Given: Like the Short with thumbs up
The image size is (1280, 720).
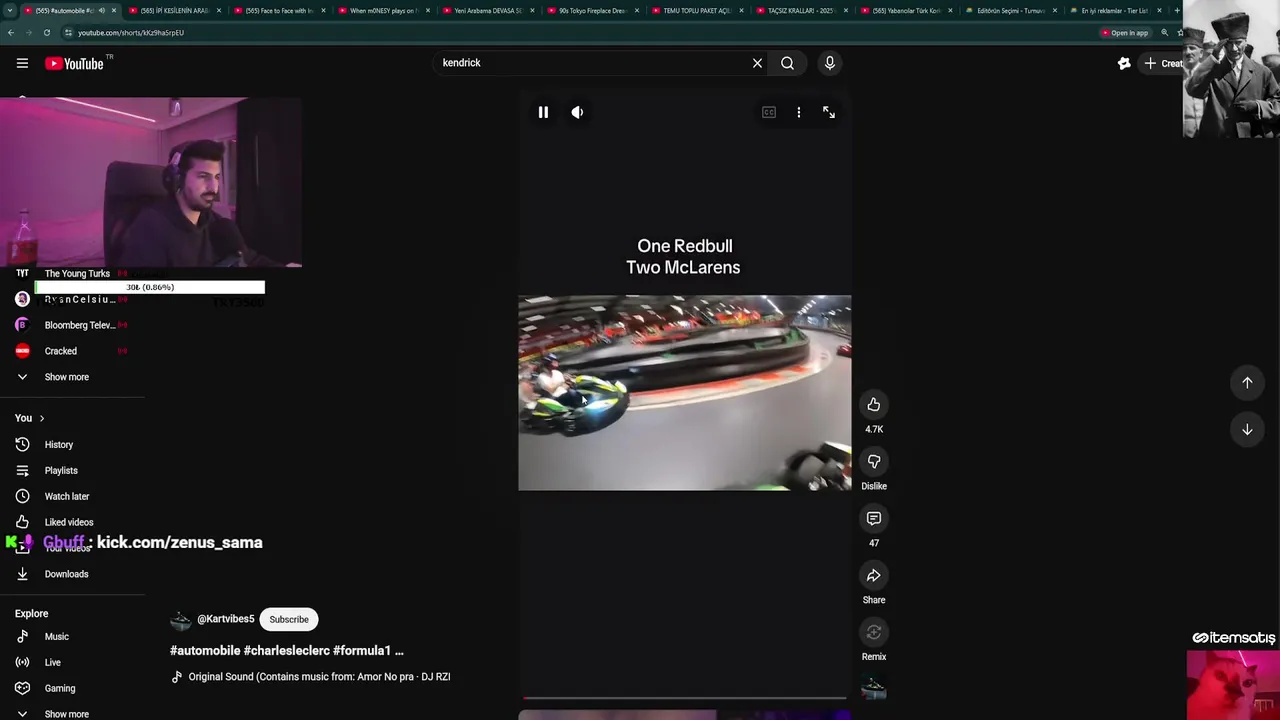Looking at the screenshot, I should pos(874,404).
